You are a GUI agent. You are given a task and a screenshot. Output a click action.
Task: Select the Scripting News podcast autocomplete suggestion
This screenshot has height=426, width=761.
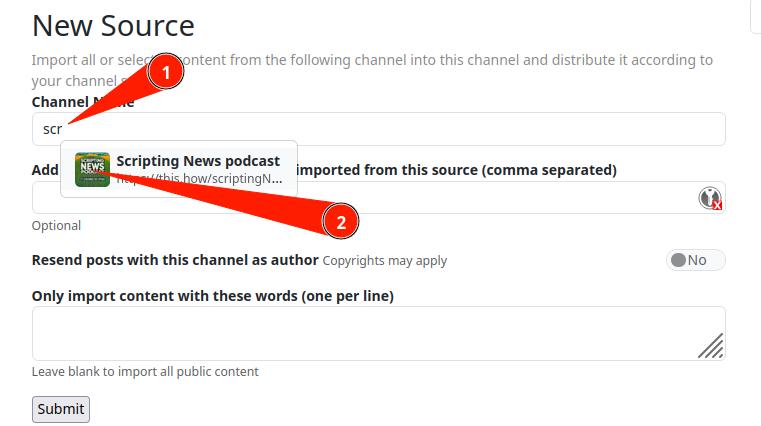click(198, 162)
